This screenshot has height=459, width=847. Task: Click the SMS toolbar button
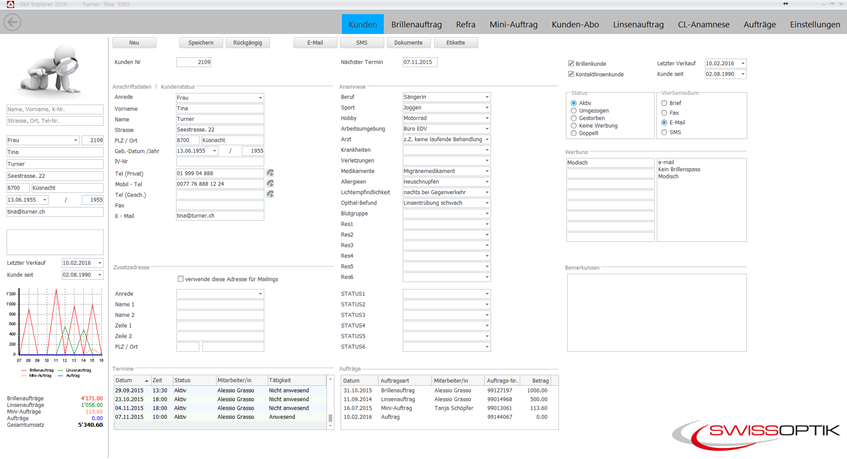(x=361, y=43)
